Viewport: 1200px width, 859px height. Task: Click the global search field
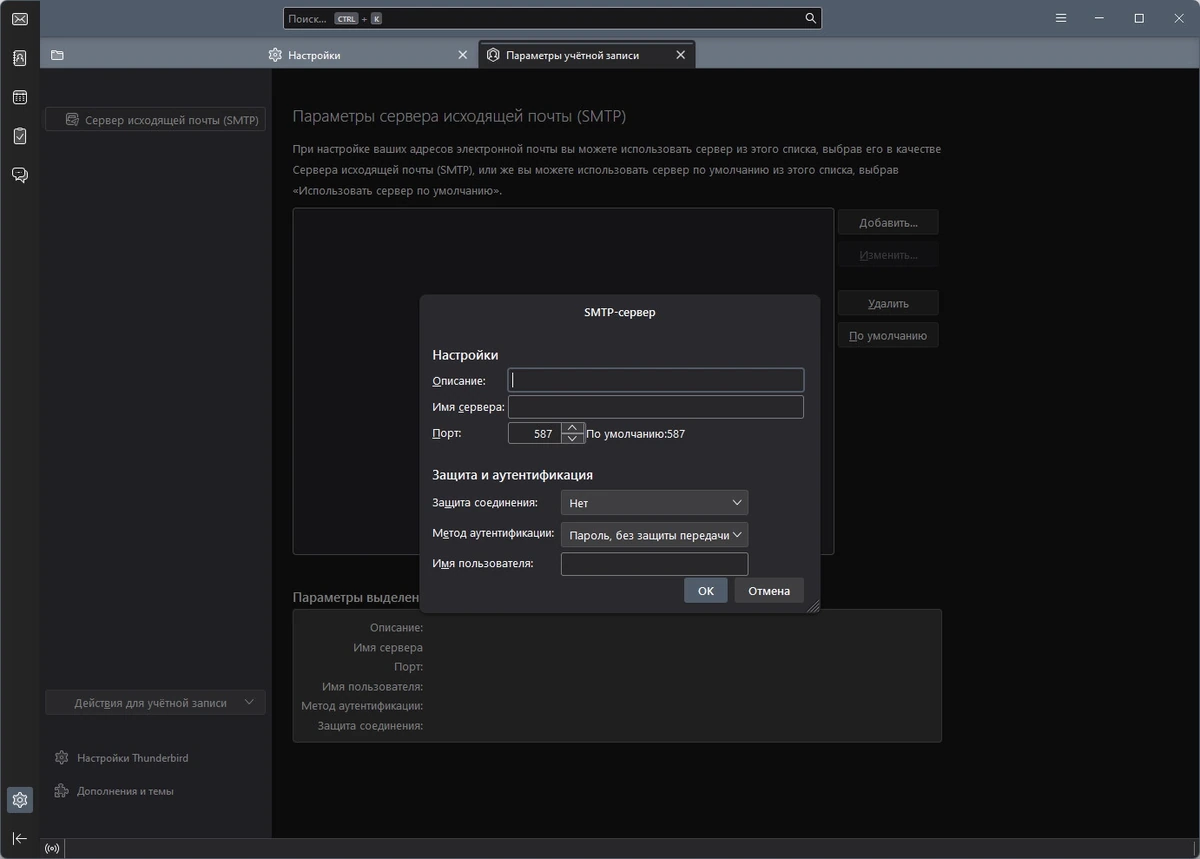click(x=552, y=18)
